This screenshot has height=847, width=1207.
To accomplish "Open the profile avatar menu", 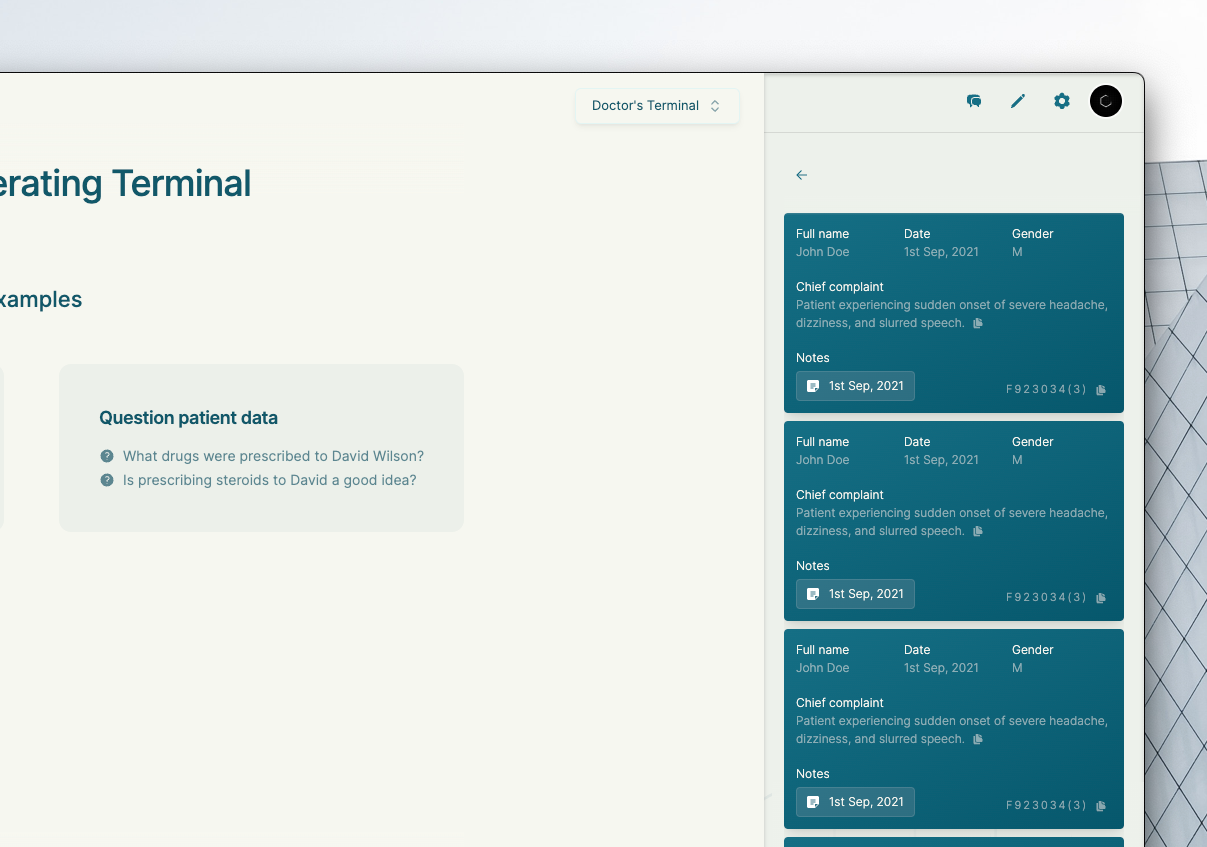I will pyautogui.click(x=1105, y=101).
